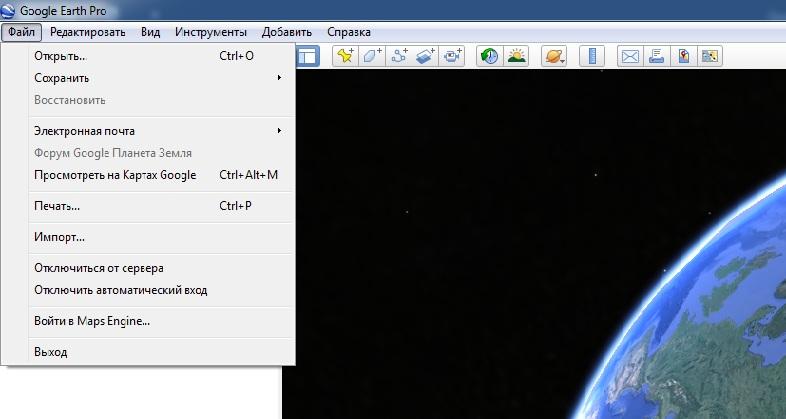Screen dimensions: 786x419
Task: Open the planet switcher Saturn icon
Action: click(x=554, y=56)
